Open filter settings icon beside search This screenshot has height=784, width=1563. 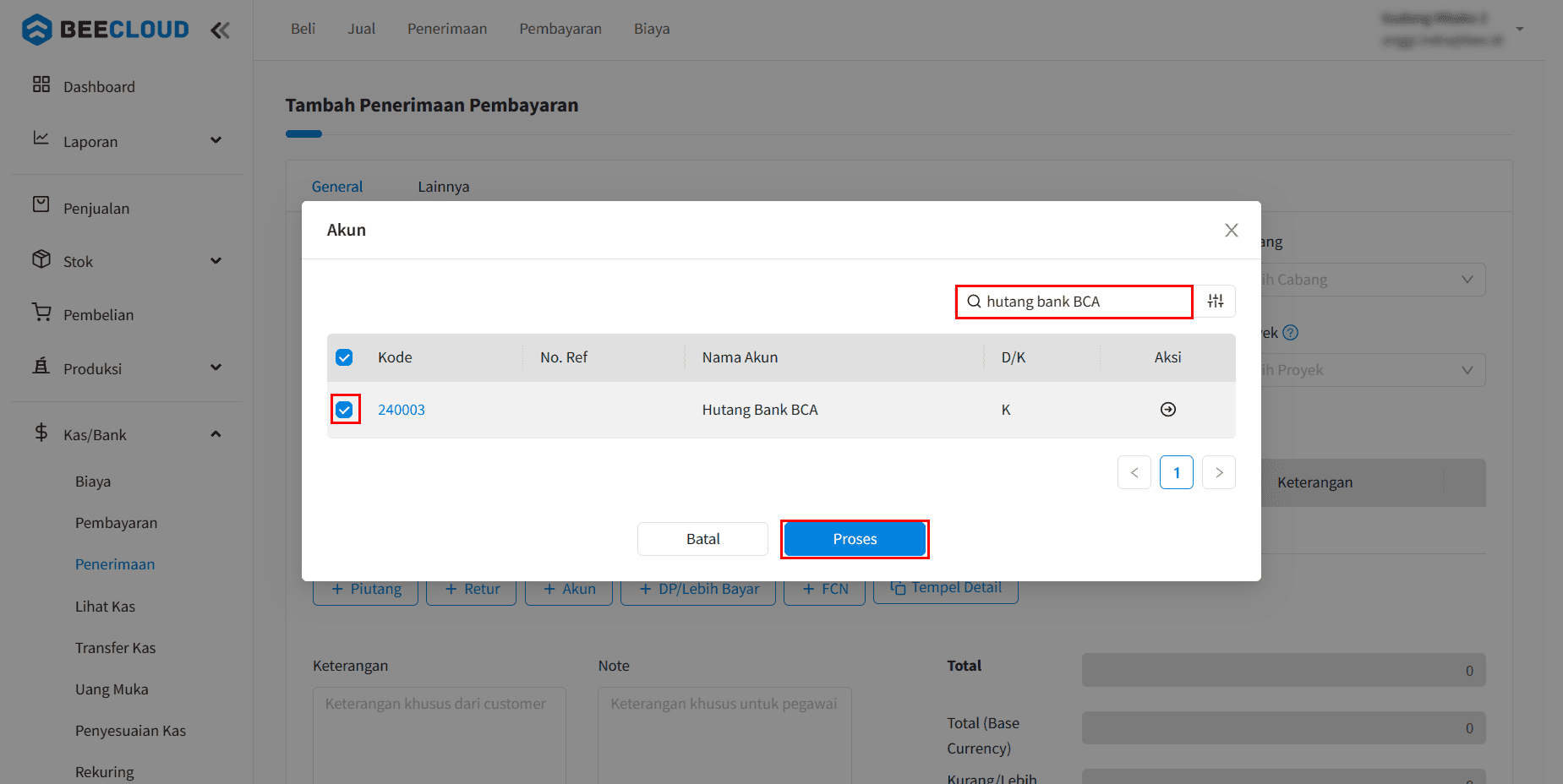coord(1215,302)
